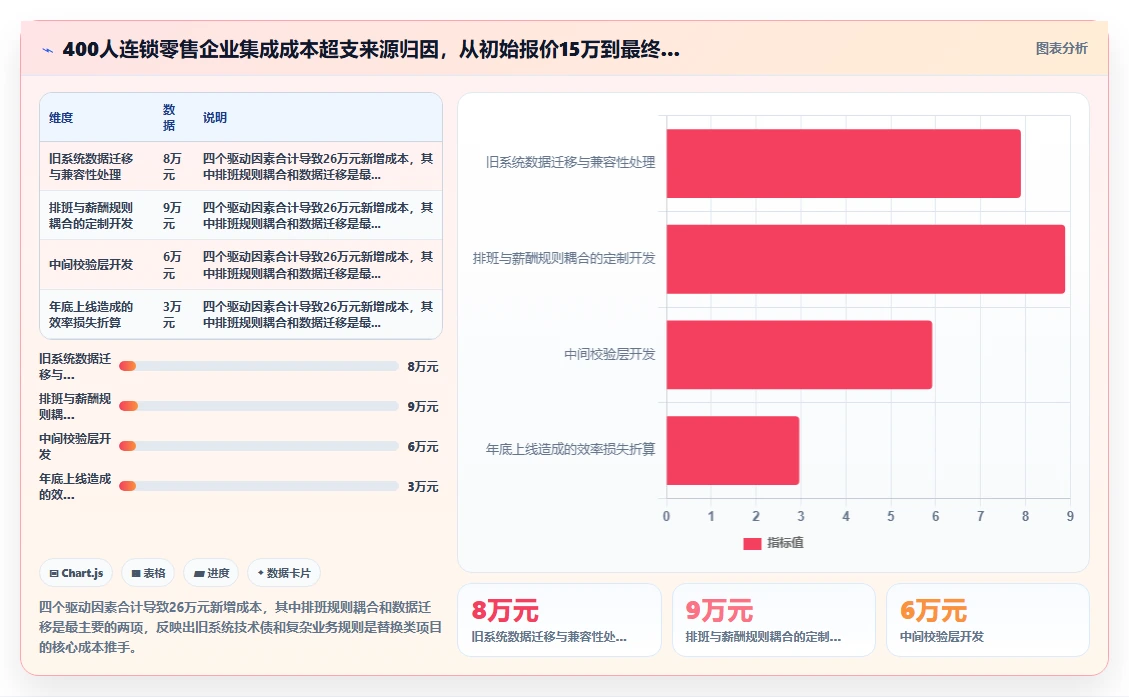
Task: Open the 9万元 data card
Action: (774, 620)
